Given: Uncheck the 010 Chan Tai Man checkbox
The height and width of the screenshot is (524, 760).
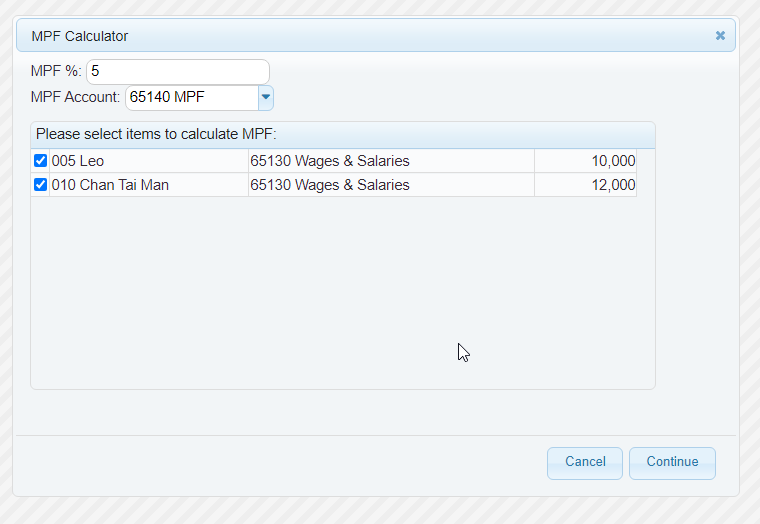Looking at the screenshot, I should [x=41, y=185].
